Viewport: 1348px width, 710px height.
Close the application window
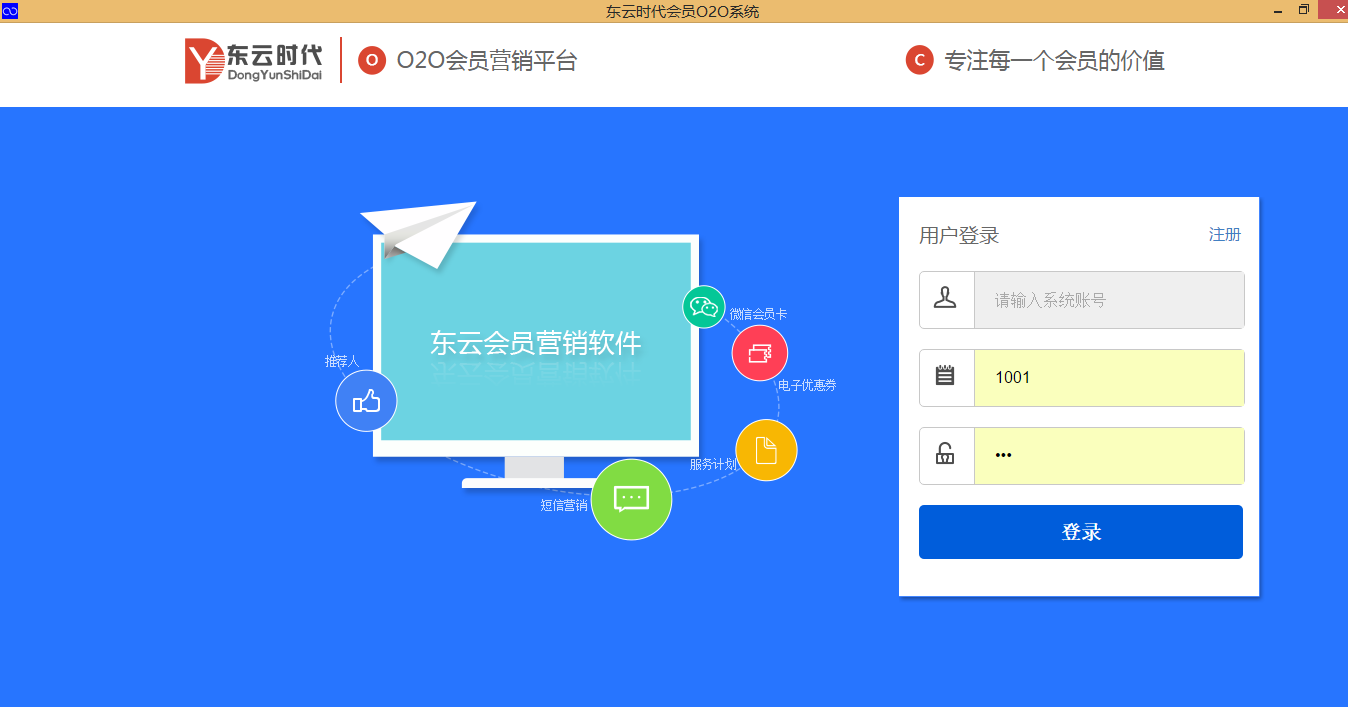1333,11
